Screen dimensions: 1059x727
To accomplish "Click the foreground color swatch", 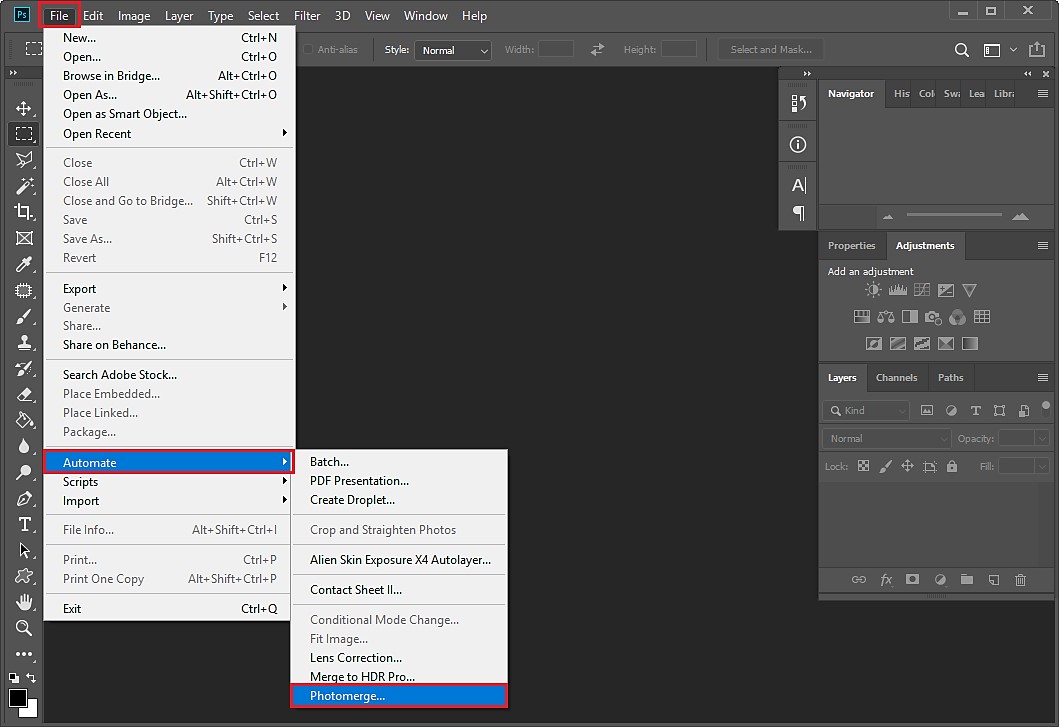I will point(18,698).
